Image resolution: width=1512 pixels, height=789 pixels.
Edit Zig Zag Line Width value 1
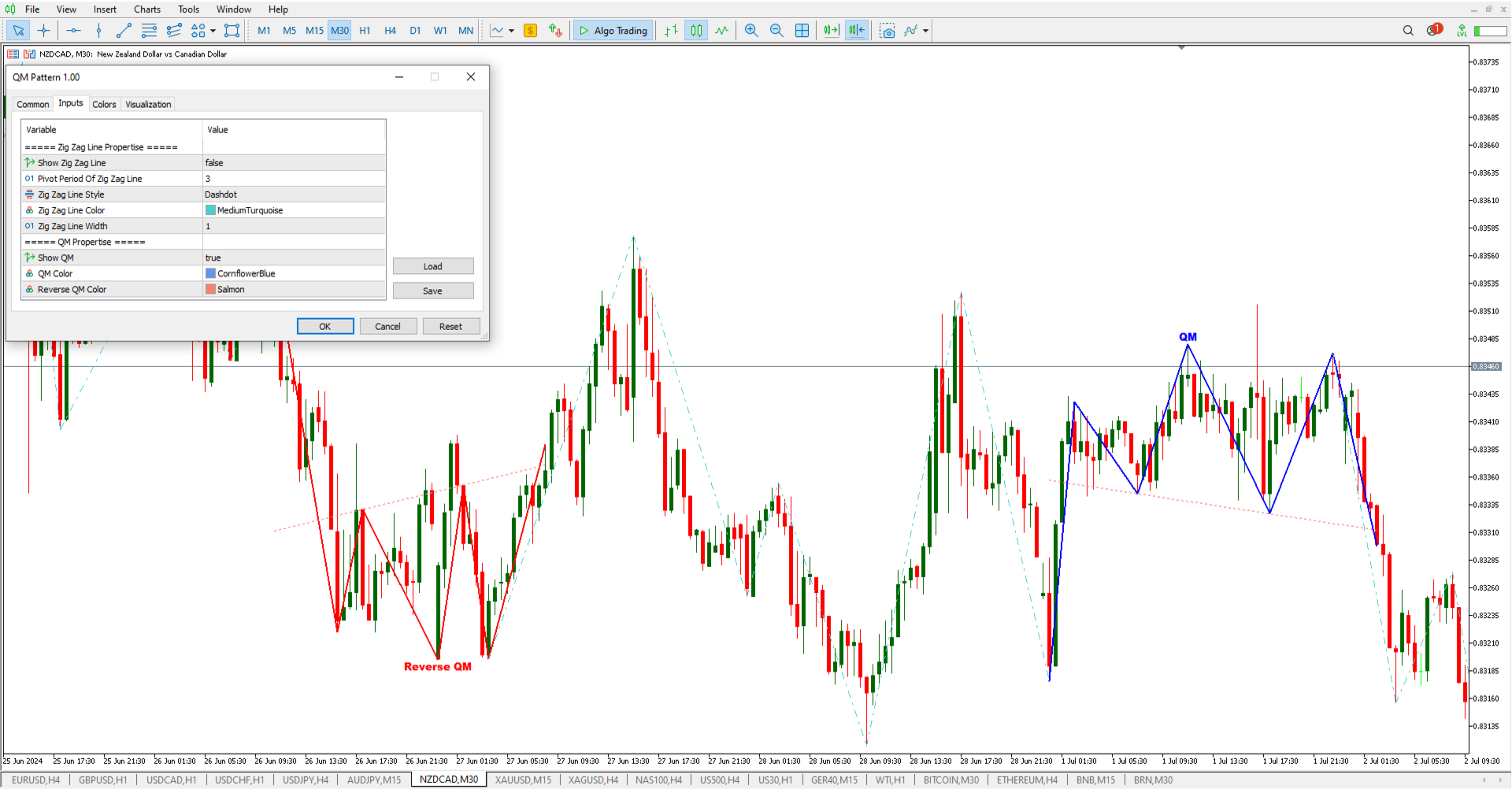[x=295, y=226]
